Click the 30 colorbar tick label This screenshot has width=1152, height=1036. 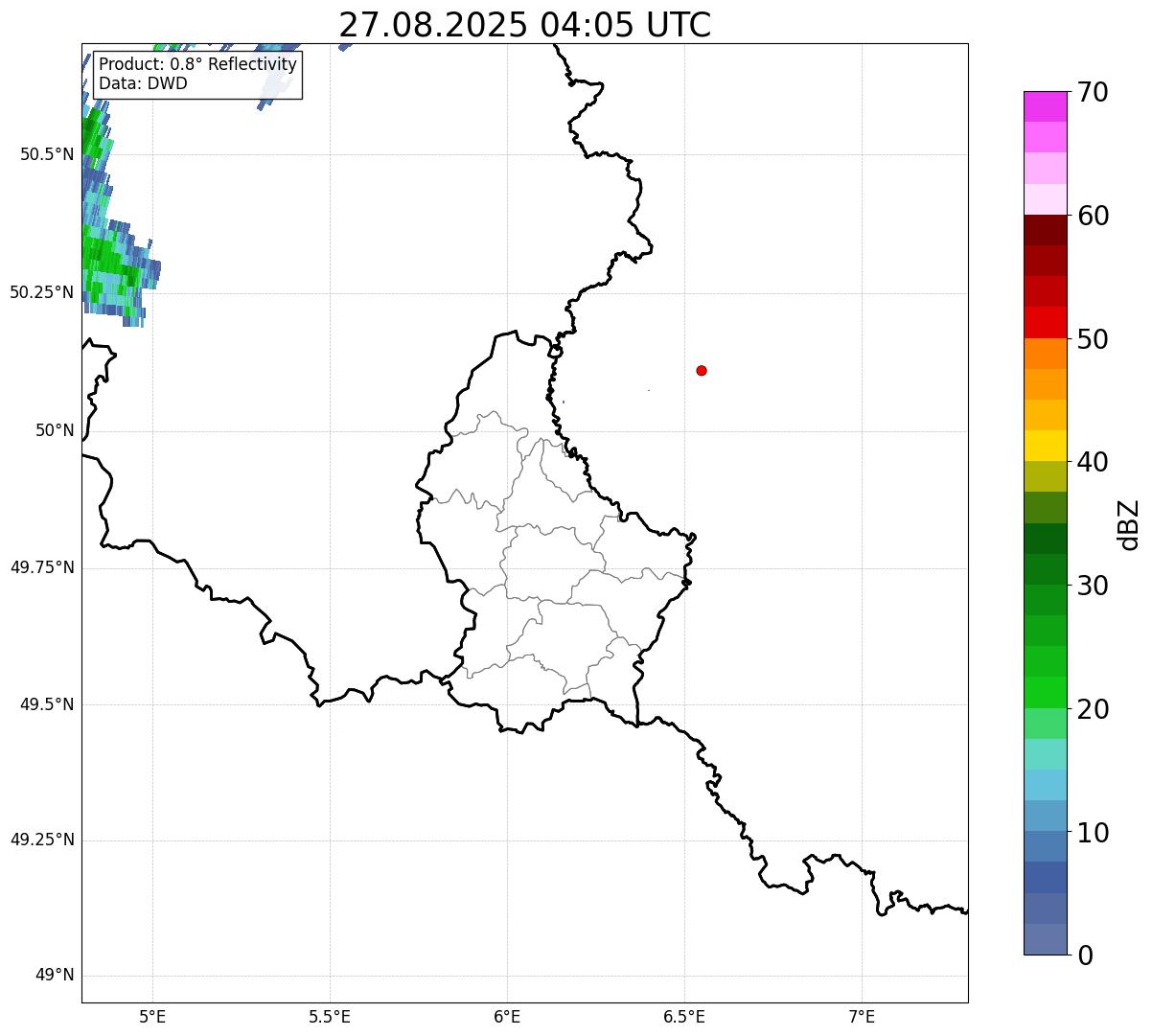(1094, 586)
